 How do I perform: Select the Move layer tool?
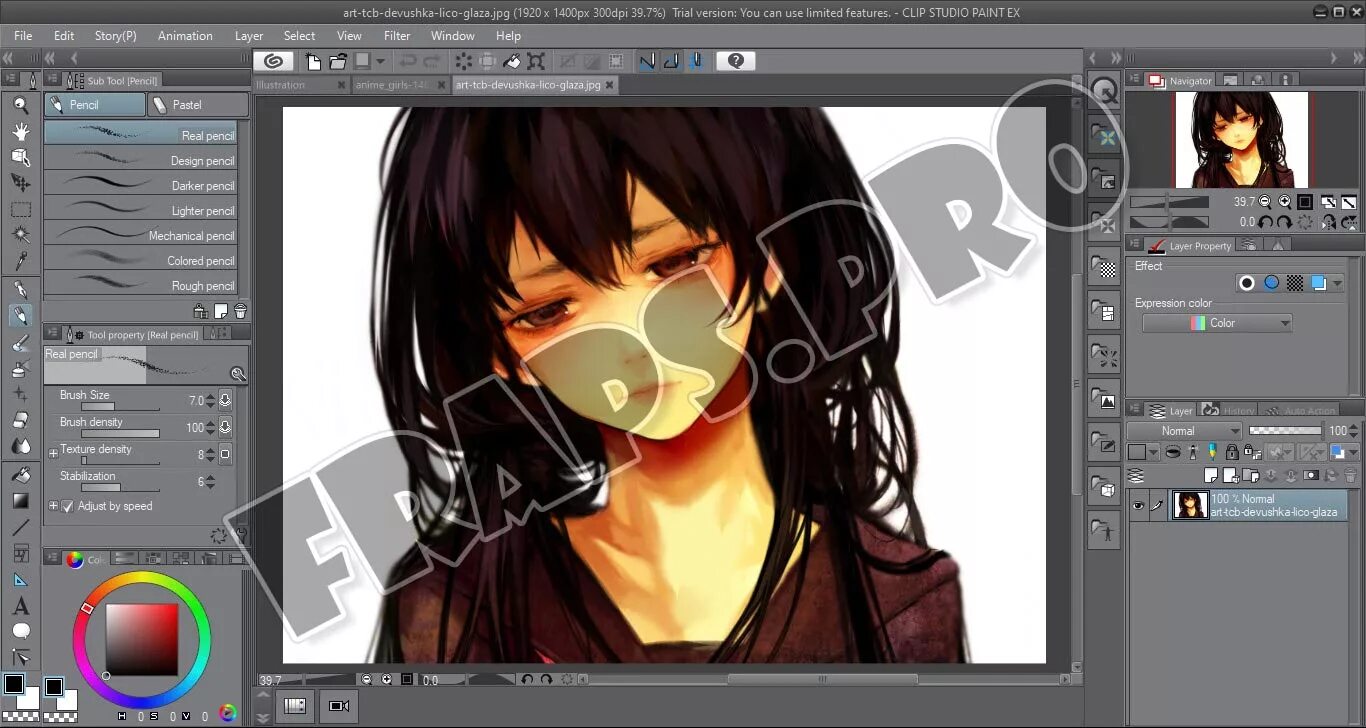(20, 183)
